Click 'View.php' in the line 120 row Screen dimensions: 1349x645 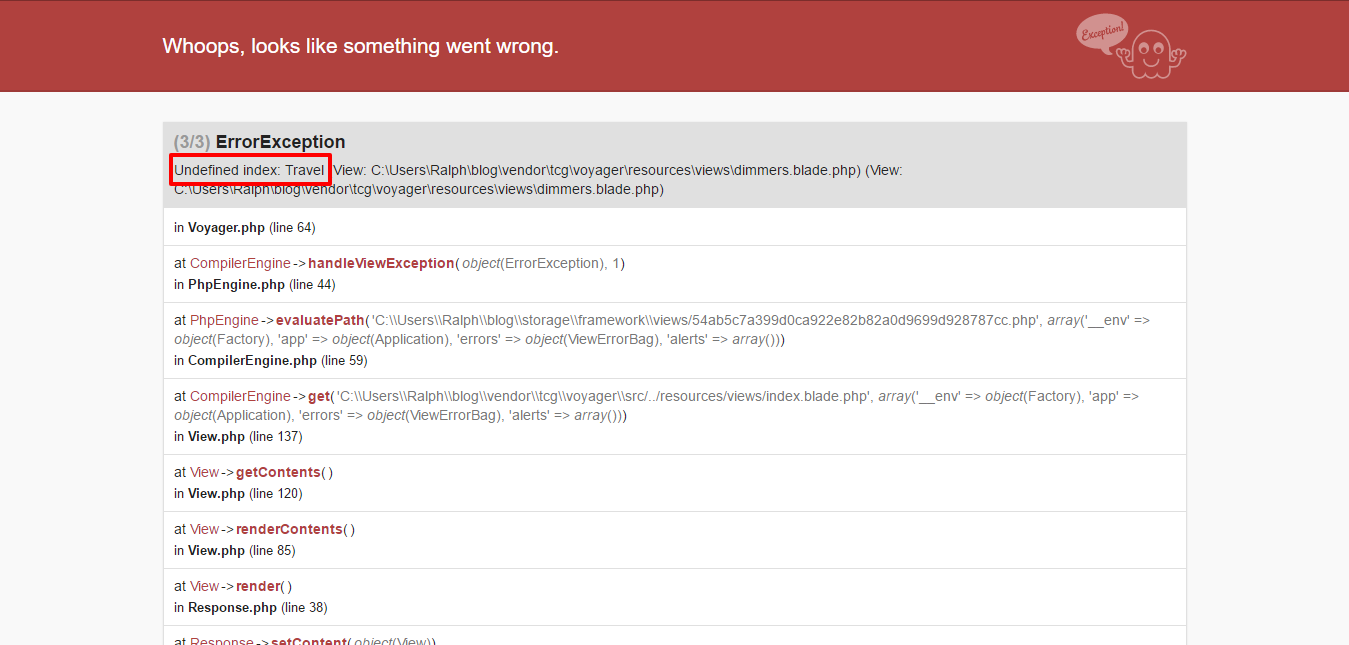tap(216, 493)
